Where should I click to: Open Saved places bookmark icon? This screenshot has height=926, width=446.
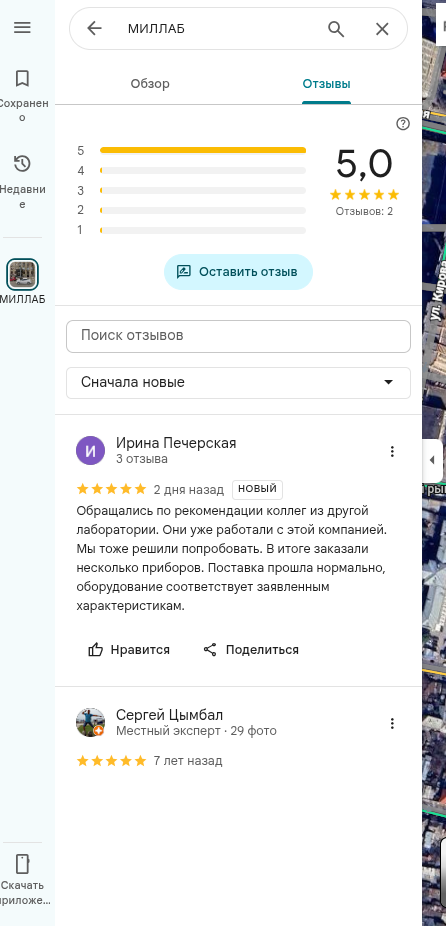coord(22,79)
